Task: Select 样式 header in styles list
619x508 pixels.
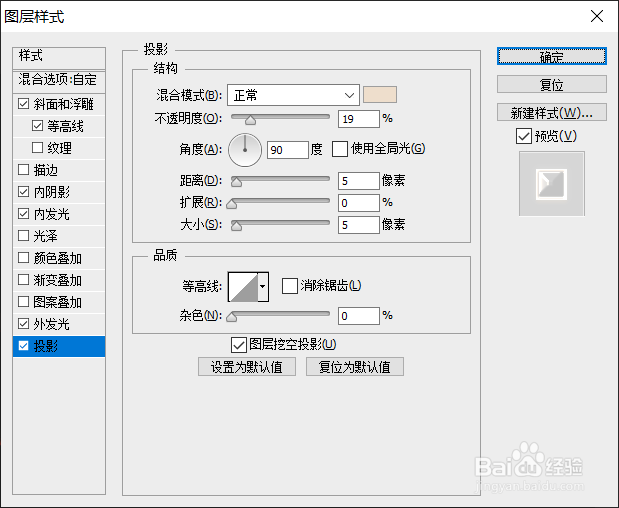Action: [59, 58]
